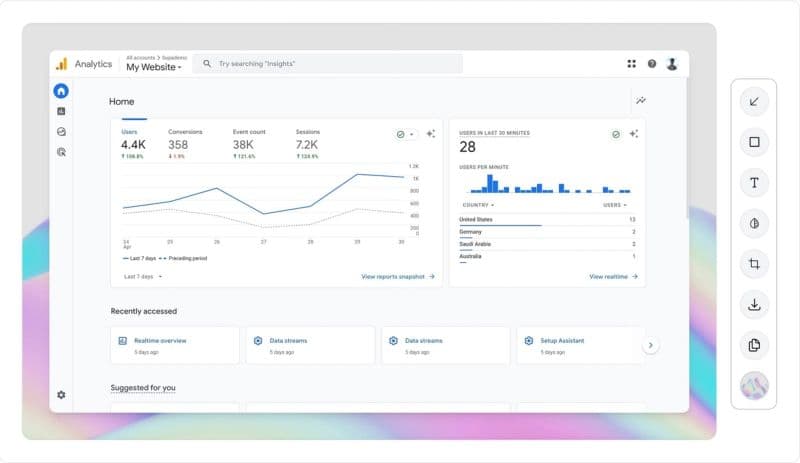Viewport: 800px width, 463px height.
Task: Click the United States country row
Action: pyautogui.click(x=547, y=220)
